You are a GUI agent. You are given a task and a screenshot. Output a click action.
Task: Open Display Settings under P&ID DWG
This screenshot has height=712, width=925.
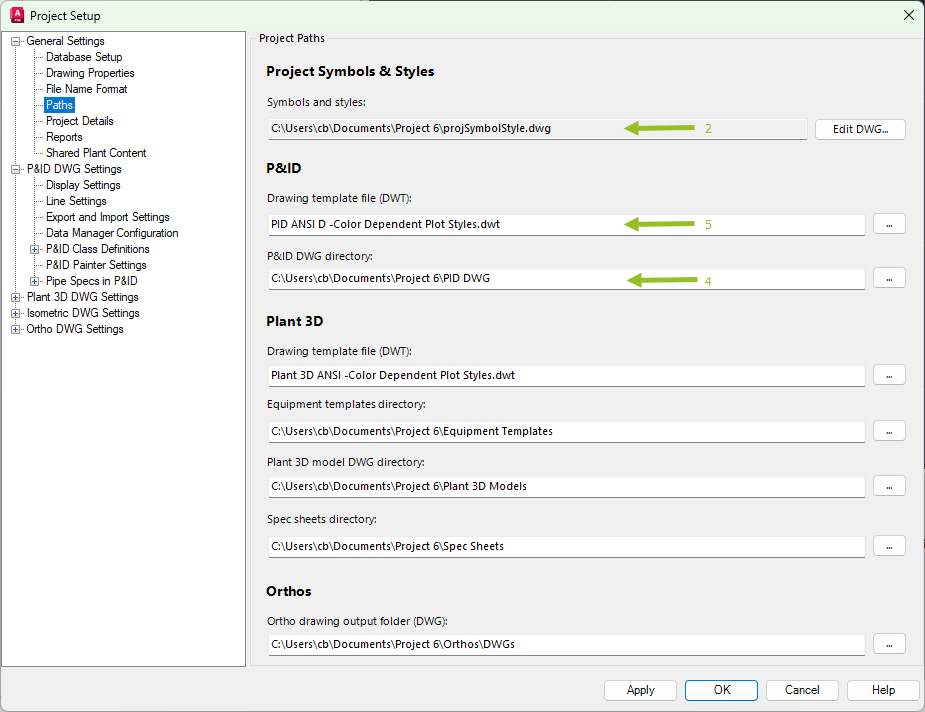pyautogui.click(x=83, y=185)
